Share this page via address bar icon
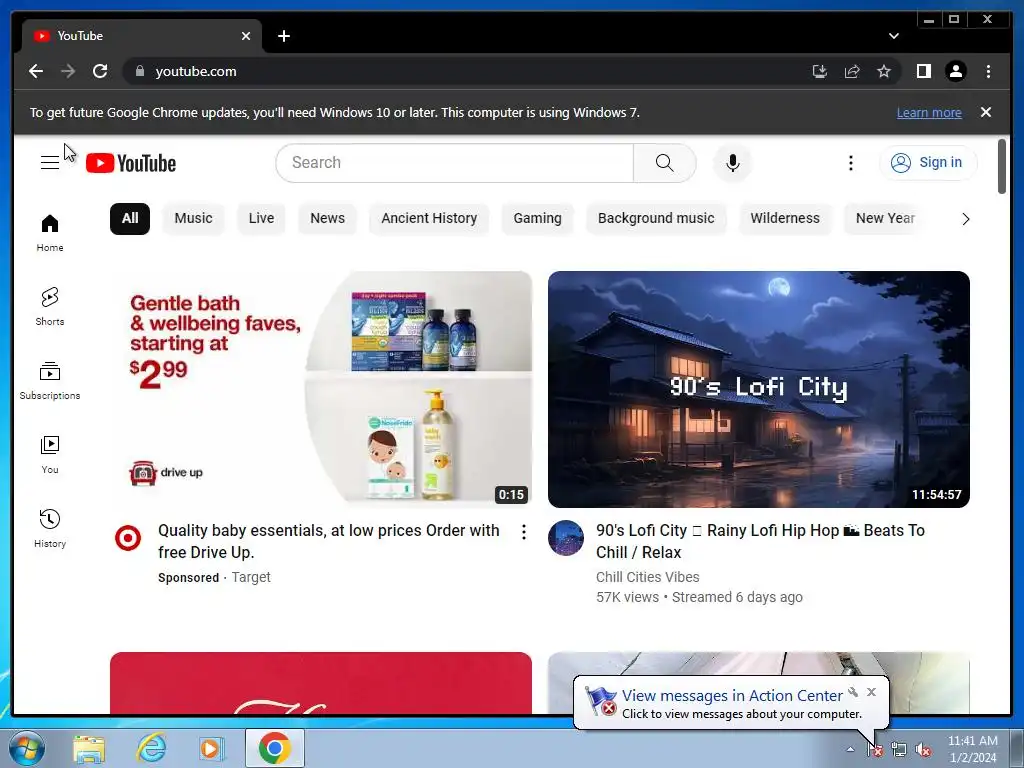1024x768 pixels. [852, 71]
